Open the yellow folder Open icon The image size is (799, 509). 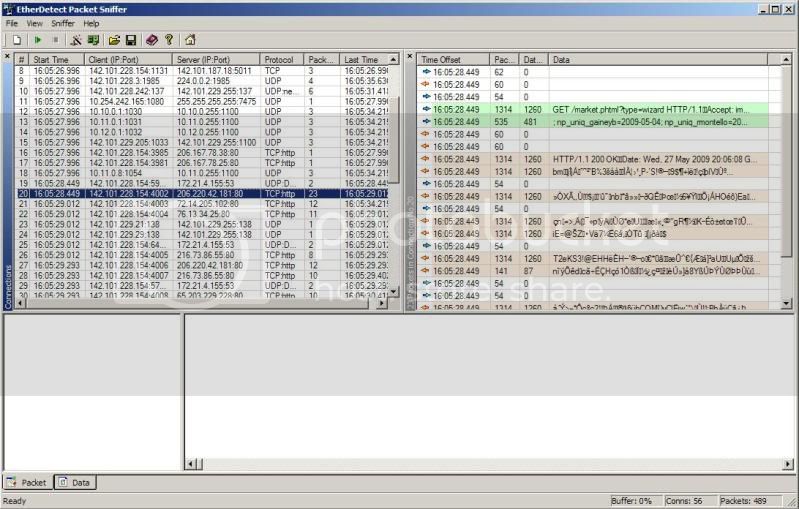114,40
